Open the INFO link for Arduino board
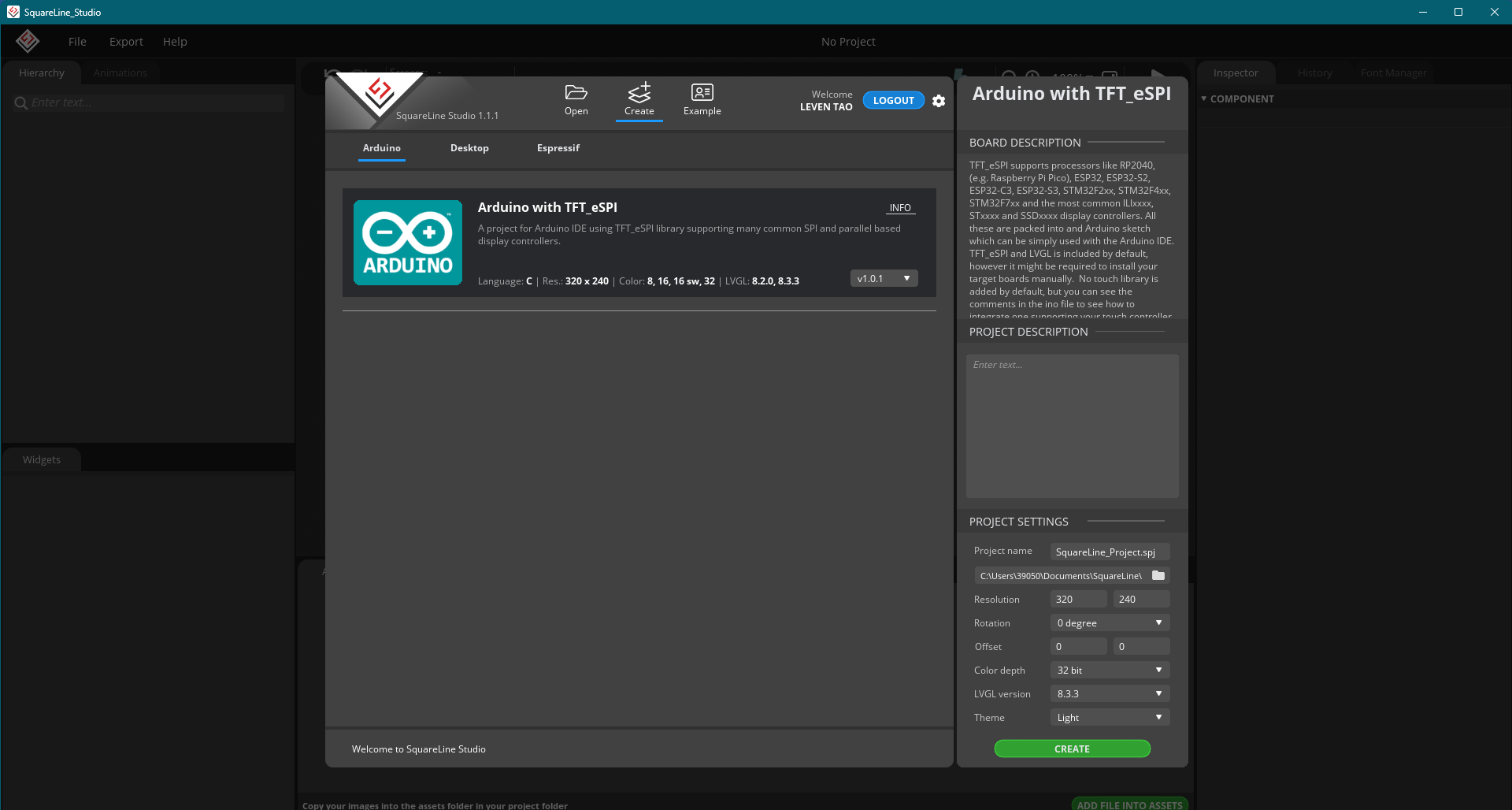This screenshot has height=810, width=1512. click(900, 208)
